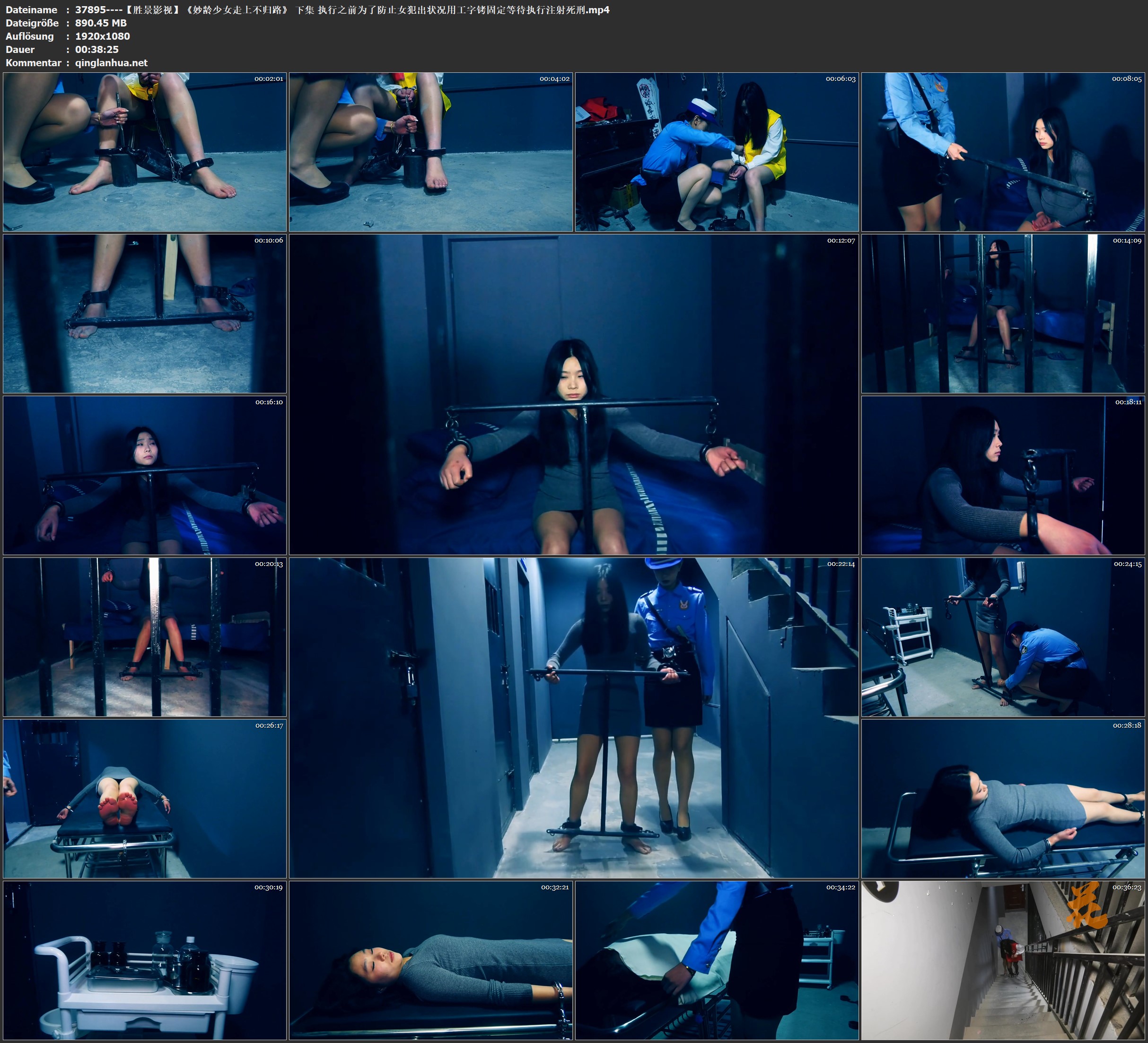Select the thumbnail marked 00:10:06
Viewport: 1148px width, 1043px height.
tap(145, 313)
